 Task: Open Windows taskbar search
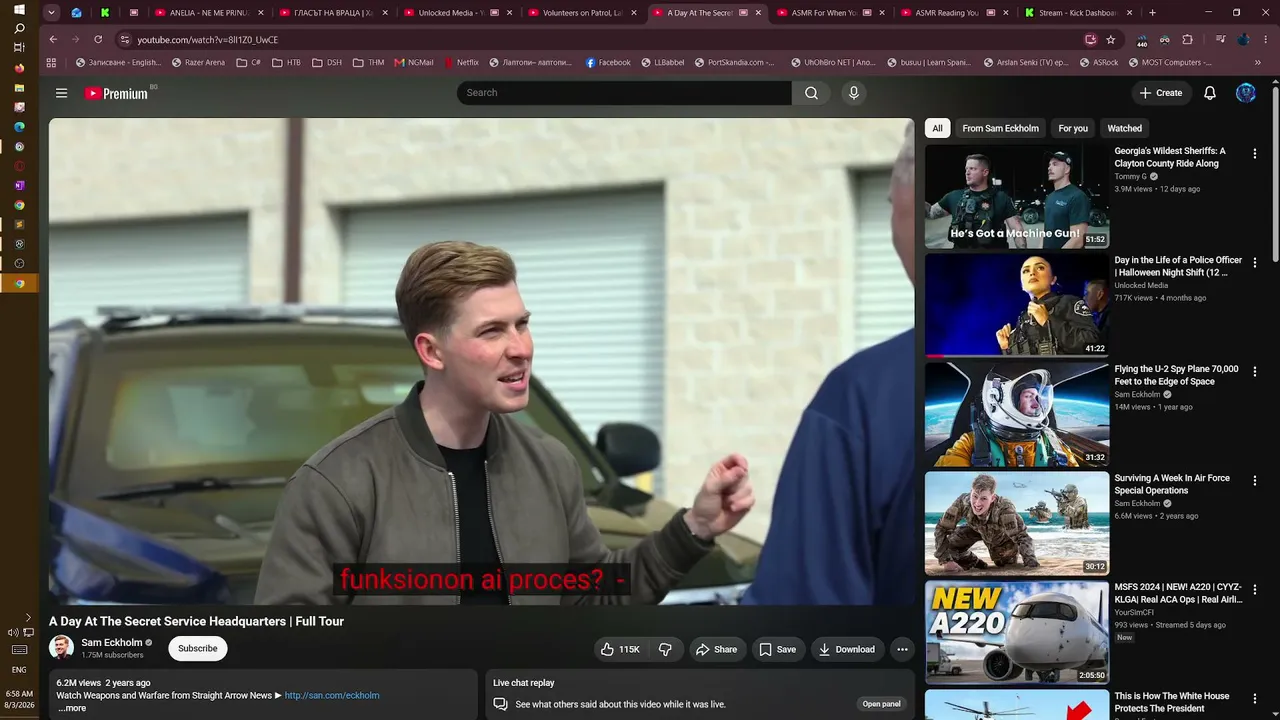coord(19,29)
